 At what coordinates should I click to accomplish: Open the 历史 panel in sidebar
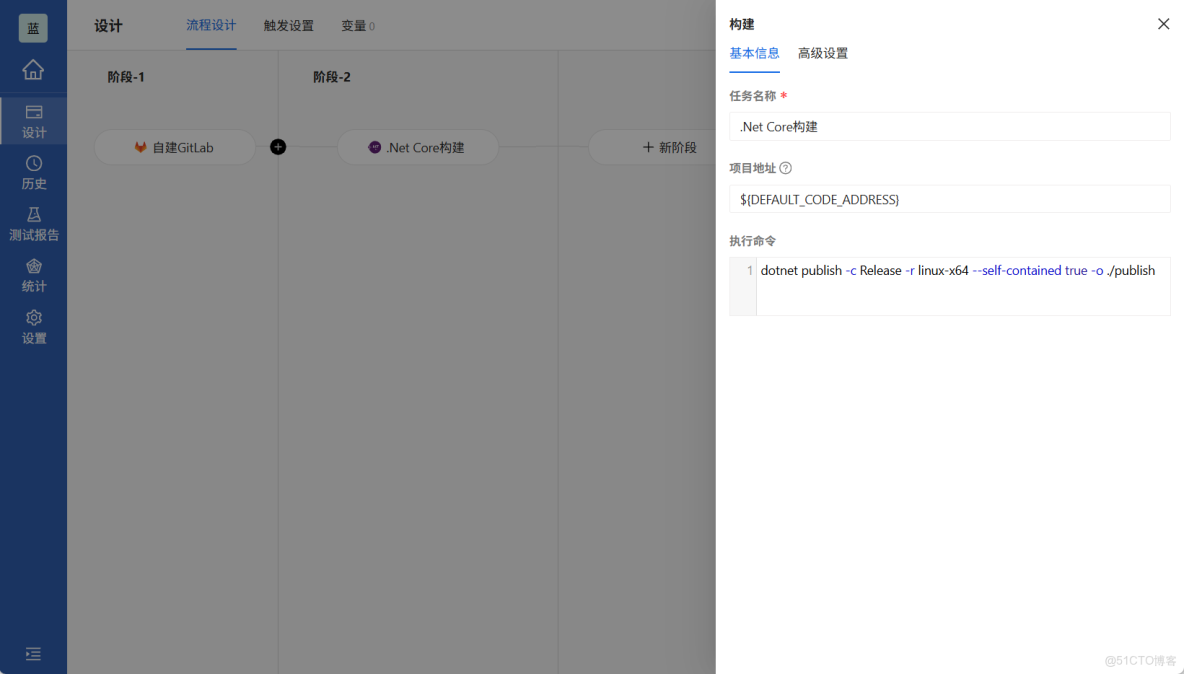pyautogui.click(x=33, y=170)
